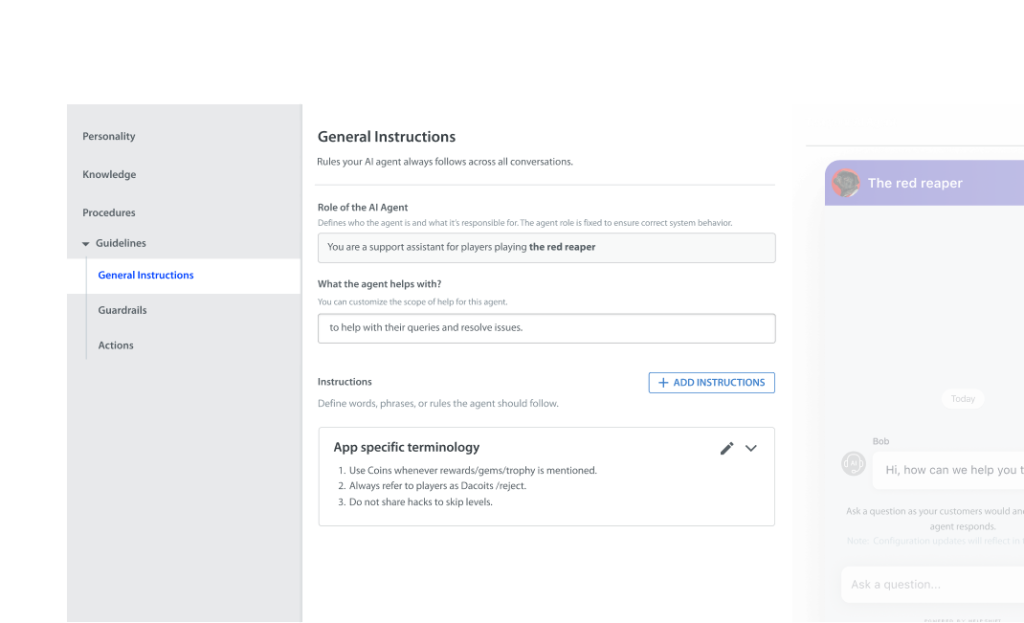The height and width of the screenshot is (623, 1024).
Task: Go to the Procedures section
Action: click(109, 212)
